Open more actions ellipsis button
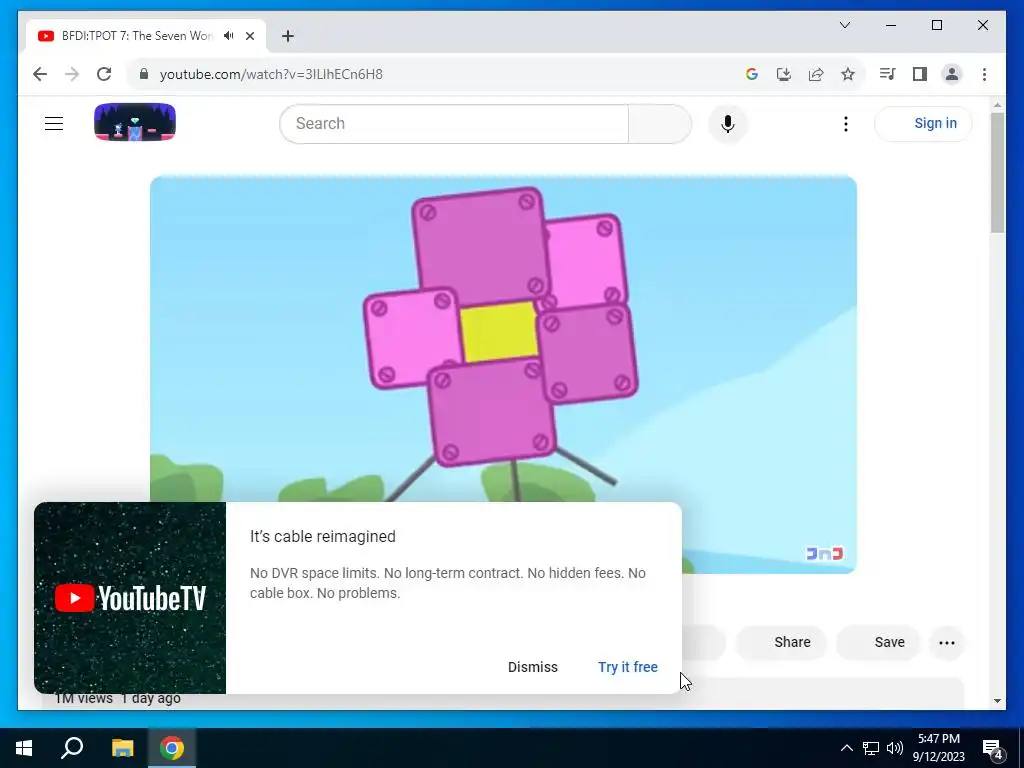 (x=947, y=643)
